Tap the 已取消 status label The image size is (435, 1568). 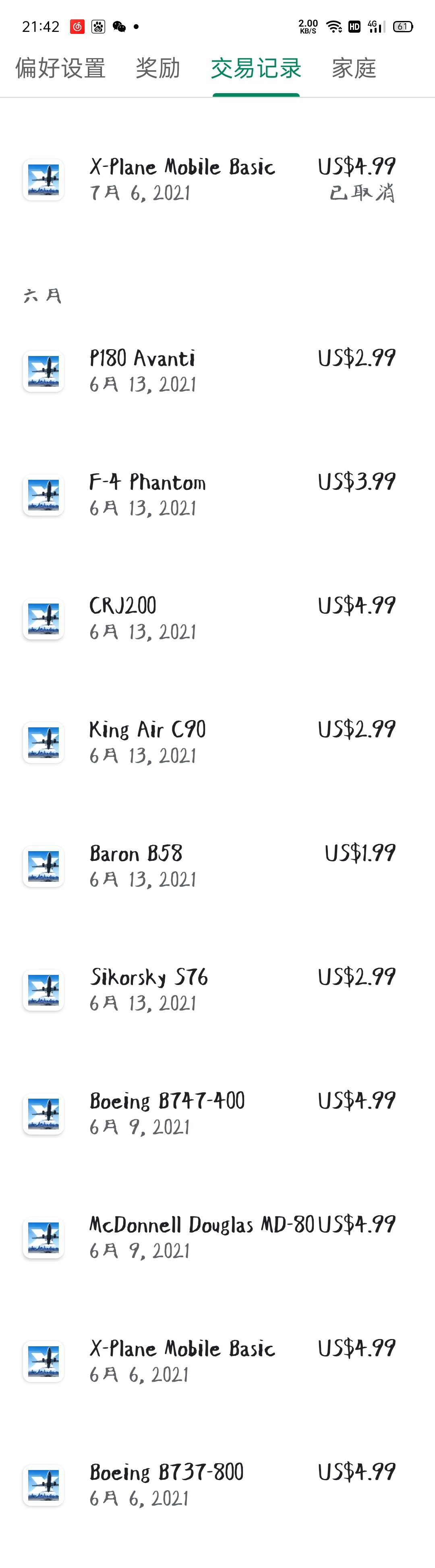click(362, 193)
